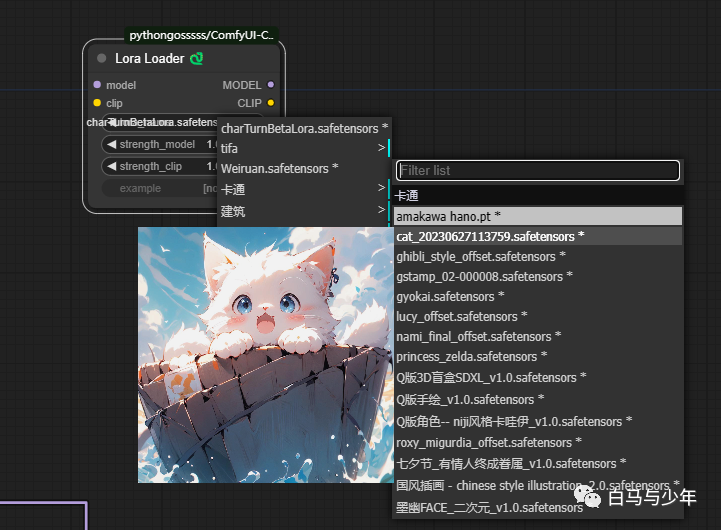Click the yellow clip input socket
Viewport: 721px width, 530px height.
[97, 103]
